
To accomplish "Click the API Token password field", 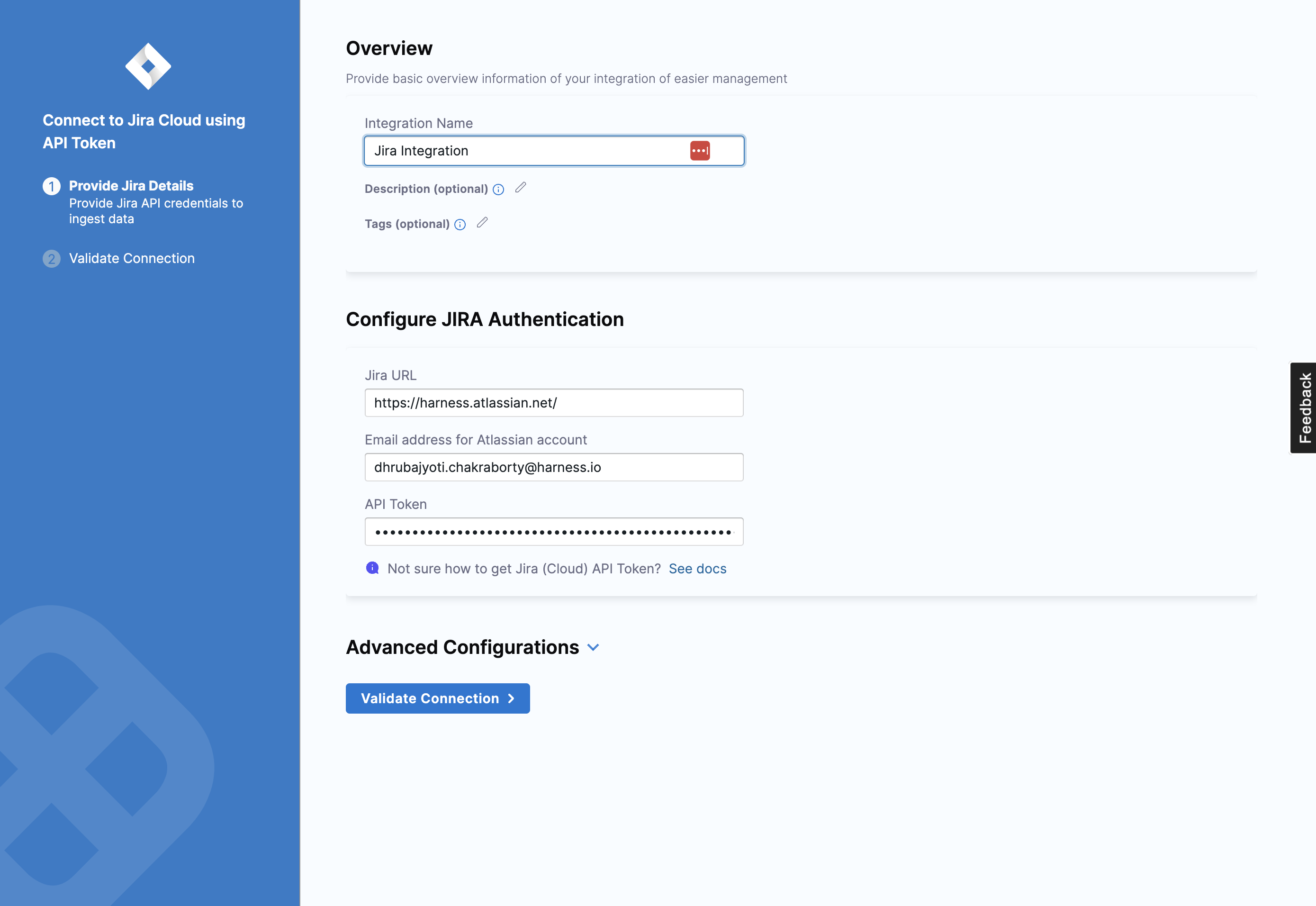I will 553,532.
